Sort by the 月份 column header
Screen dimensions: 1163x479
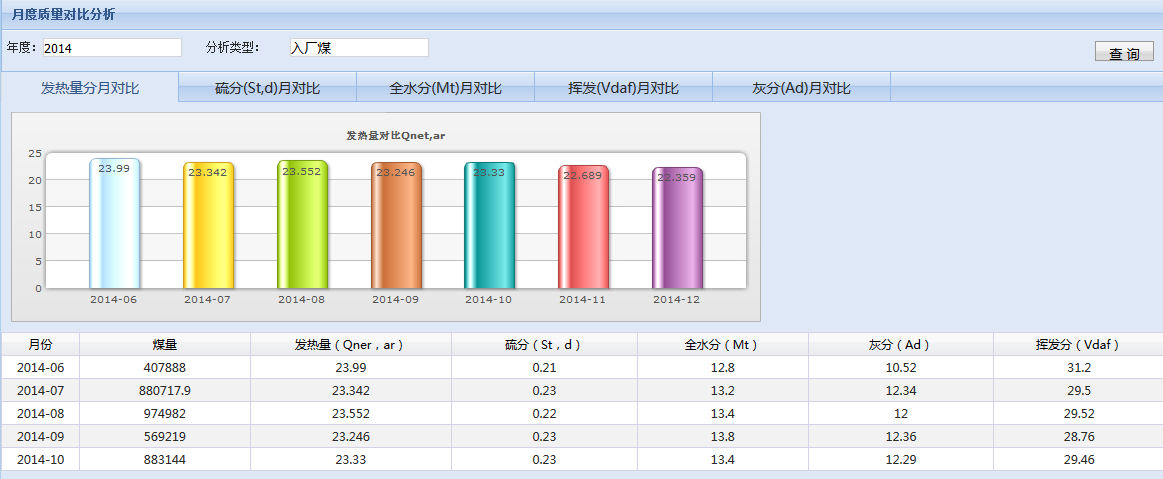[40, 344]
